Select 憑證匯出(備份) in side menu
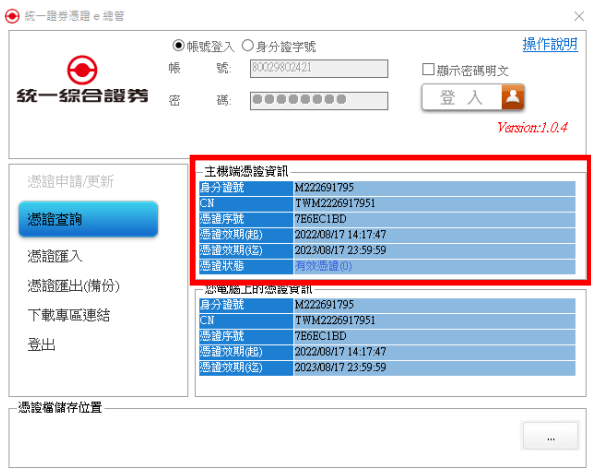The width and height of the screenshot is (591, 470). click(73, 286)
